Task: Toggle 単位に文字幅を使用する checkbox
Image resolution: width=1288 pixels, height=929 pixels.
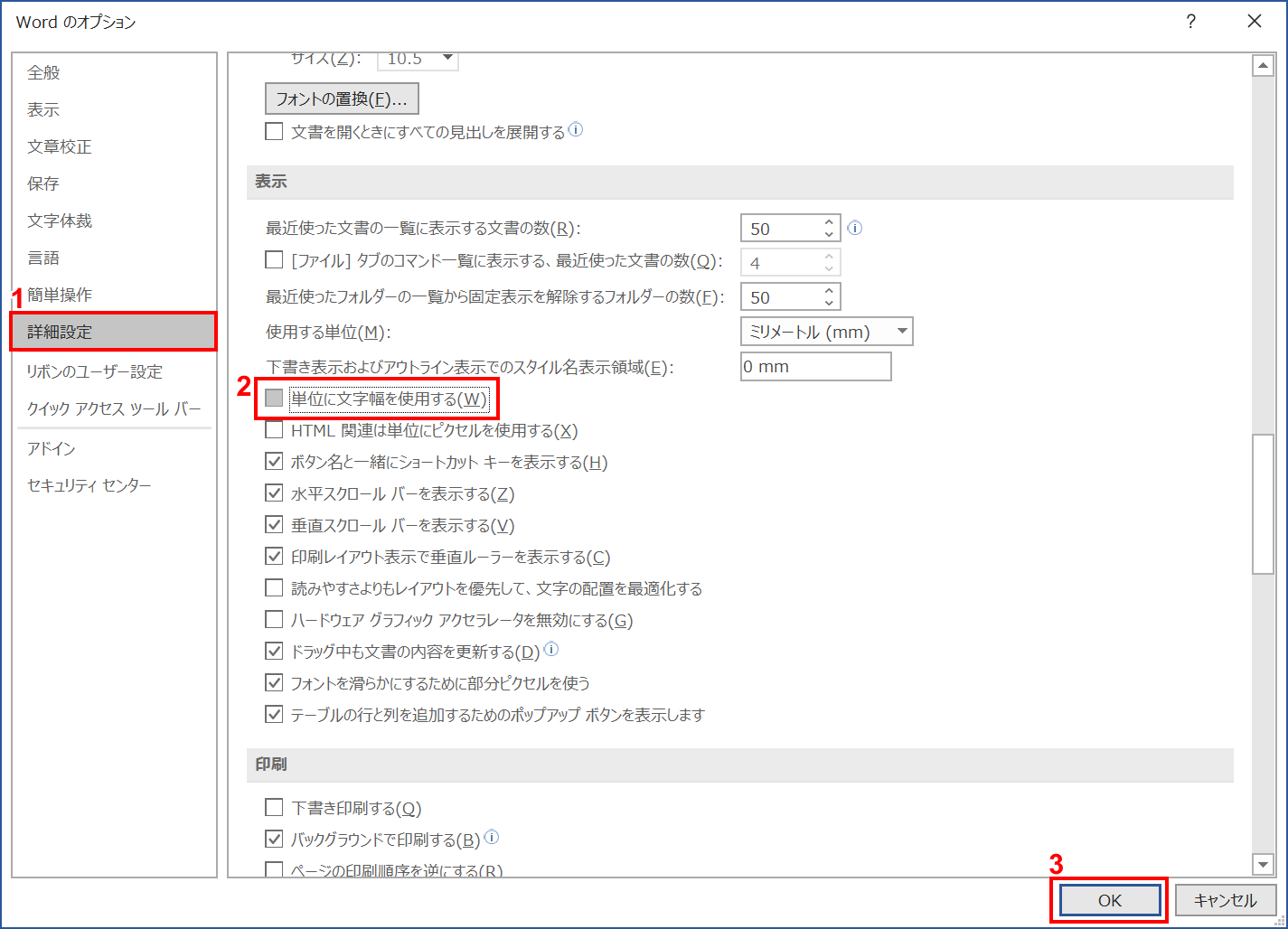Action: [x=274, y=399]
